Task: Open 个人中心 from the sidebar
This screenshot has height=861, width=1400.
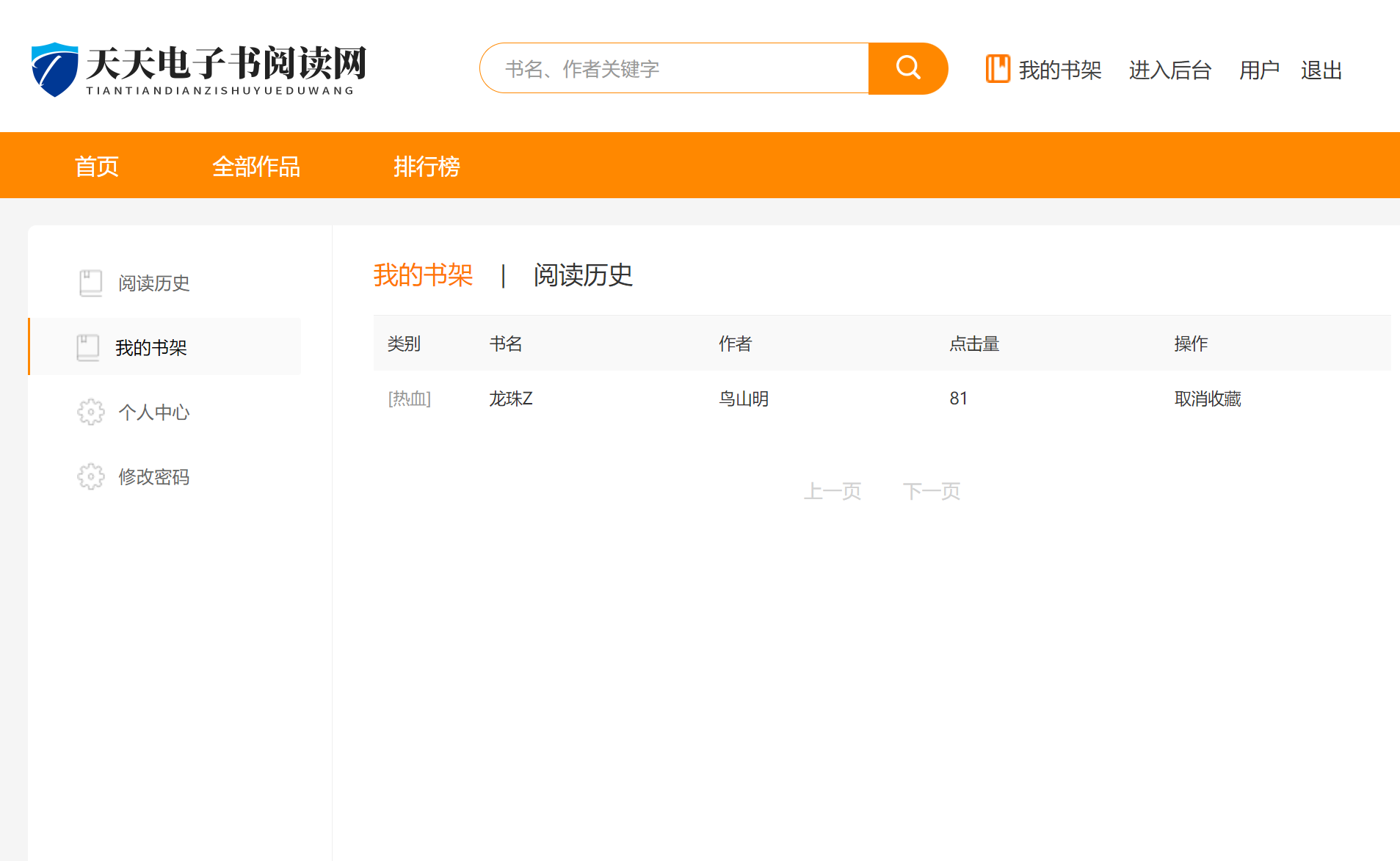Action: coord(153,412)
